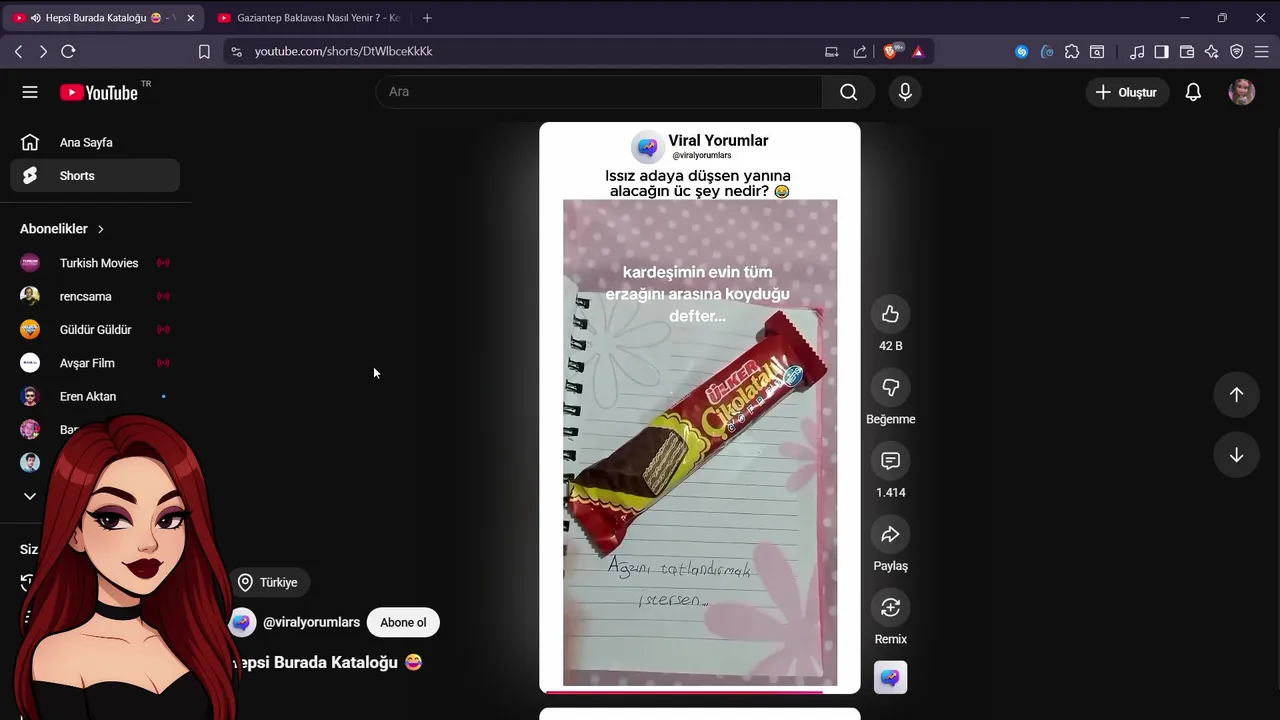1280x720 pixels.
Task: Open the YouTube hamburger guide menu
Action: click(30, 92)
